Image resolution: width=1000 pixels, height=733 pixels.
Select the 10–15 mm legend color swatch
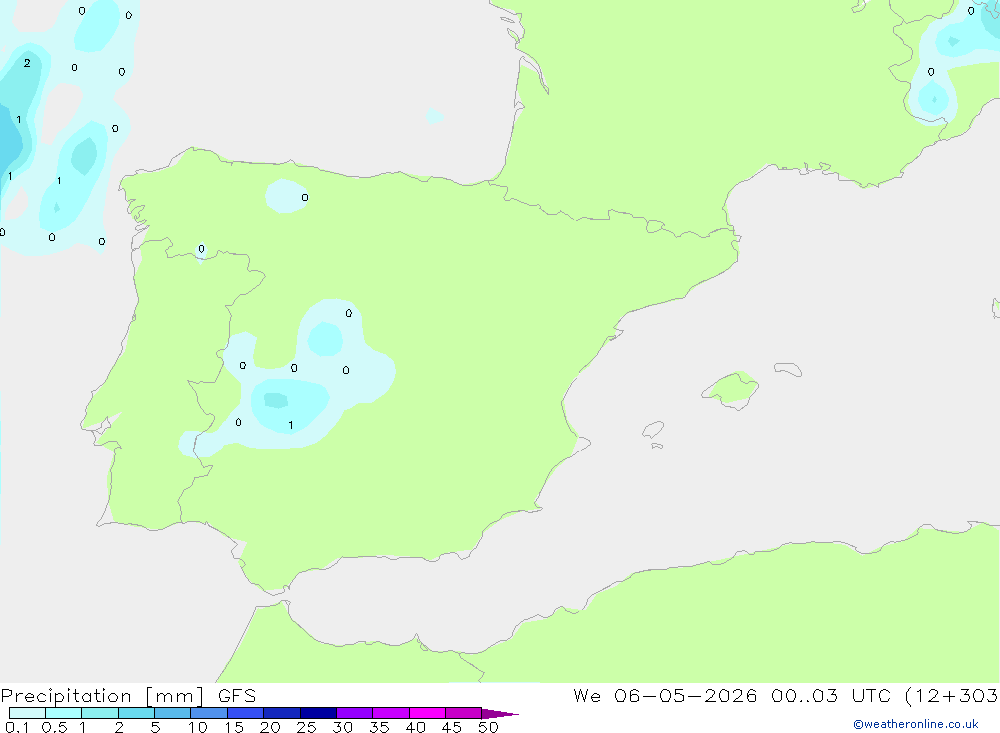[209, 713]
